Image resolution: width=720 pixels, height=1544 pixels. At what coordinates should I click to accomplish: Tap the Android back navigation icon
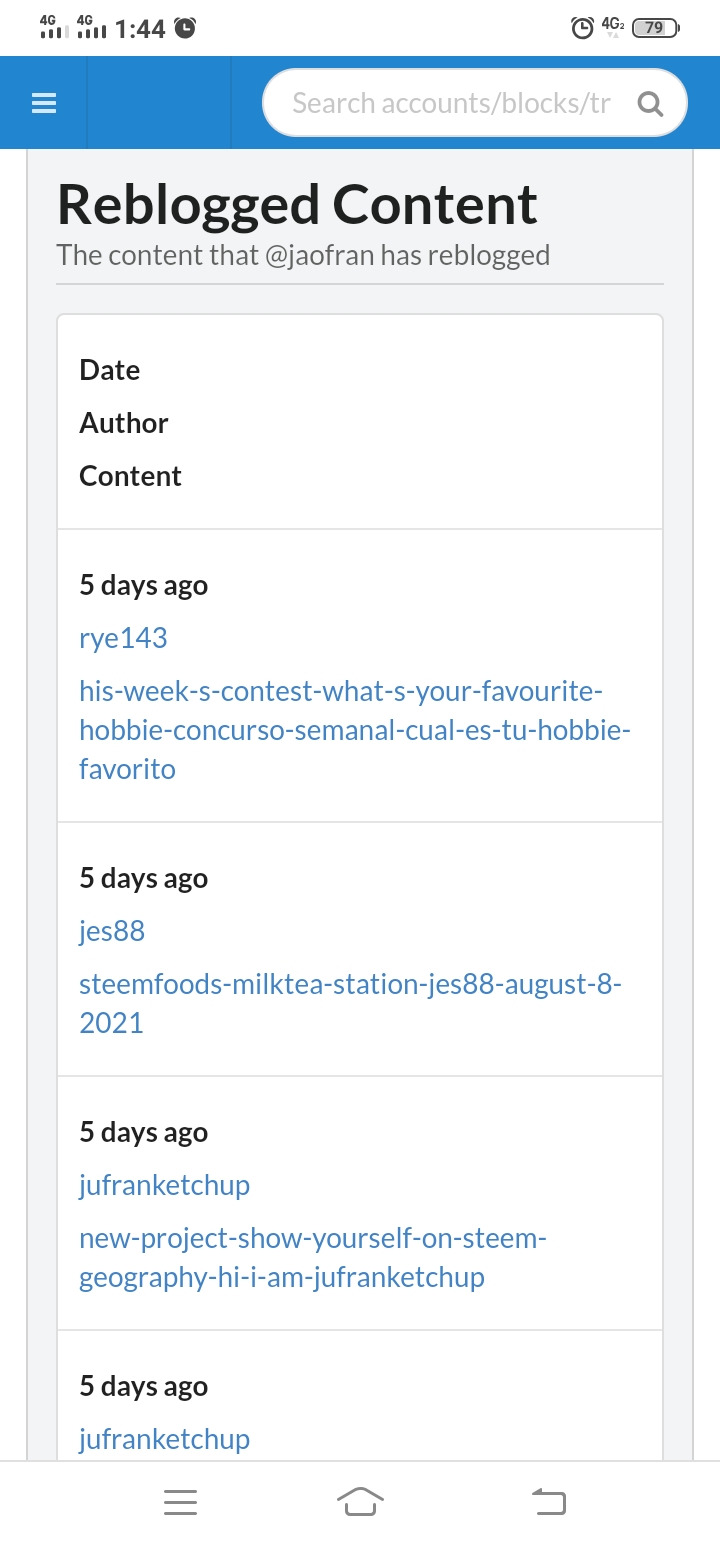[548, 1501]
